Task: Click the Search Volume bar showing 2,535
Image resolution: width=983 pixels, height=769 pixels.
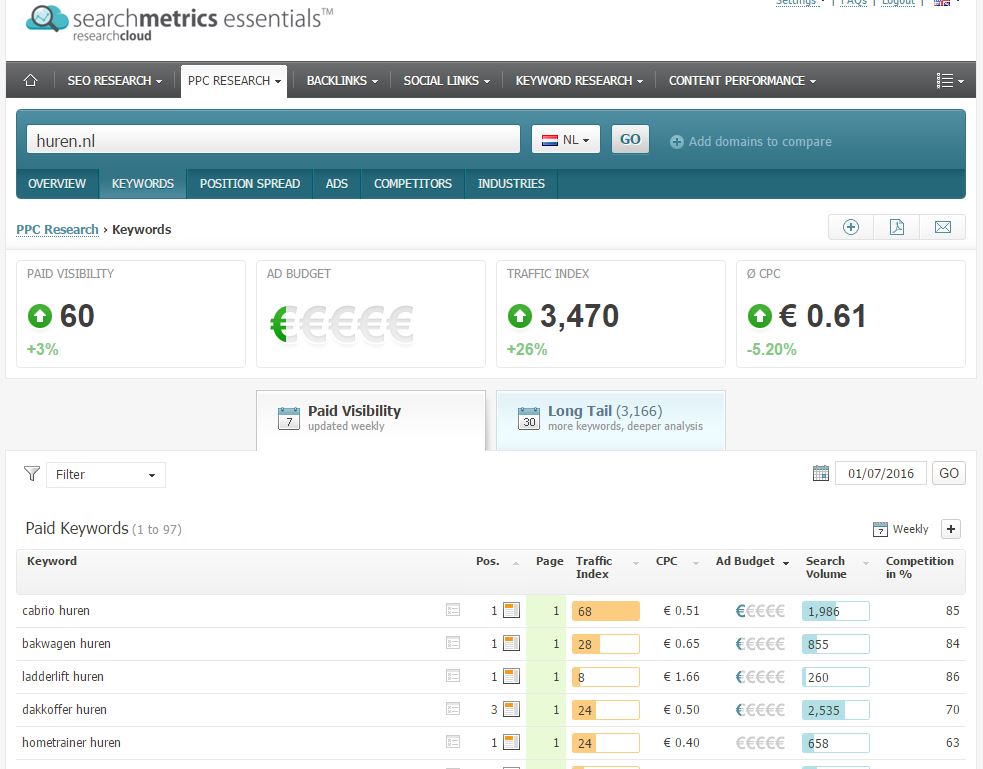Action: 836,710
